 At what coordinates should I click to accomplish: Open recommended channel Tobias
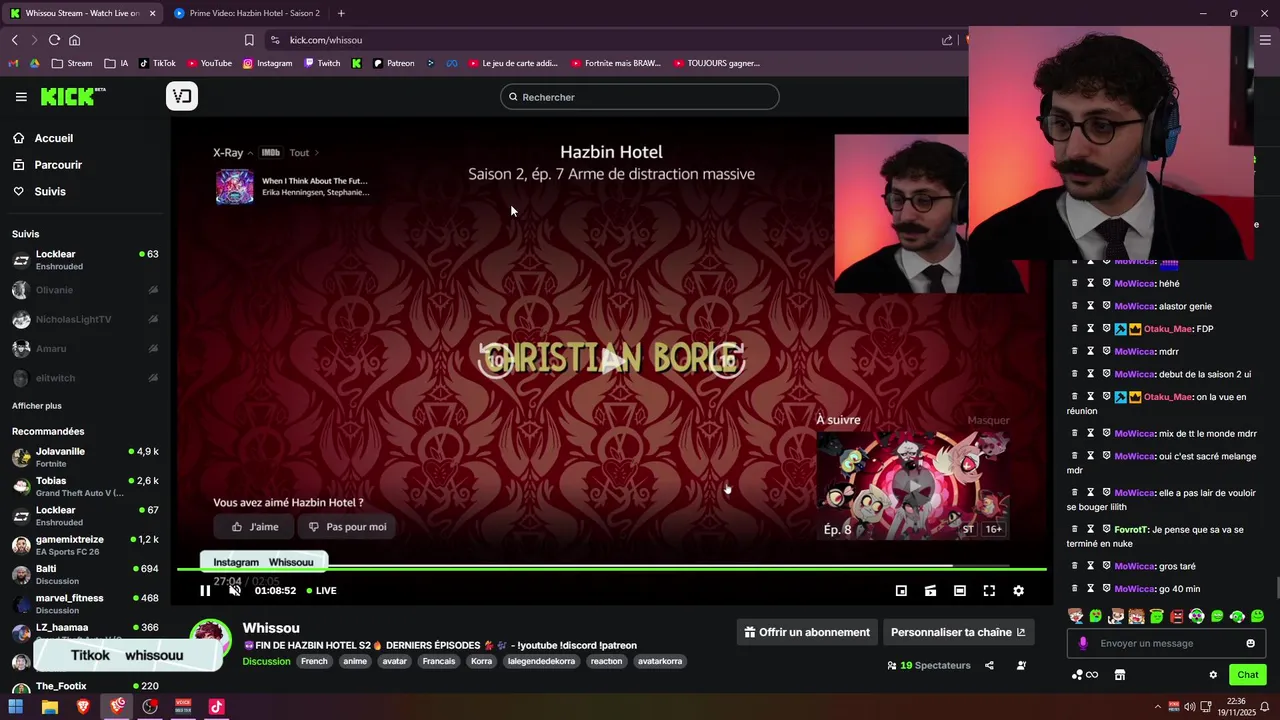point(85,486)
